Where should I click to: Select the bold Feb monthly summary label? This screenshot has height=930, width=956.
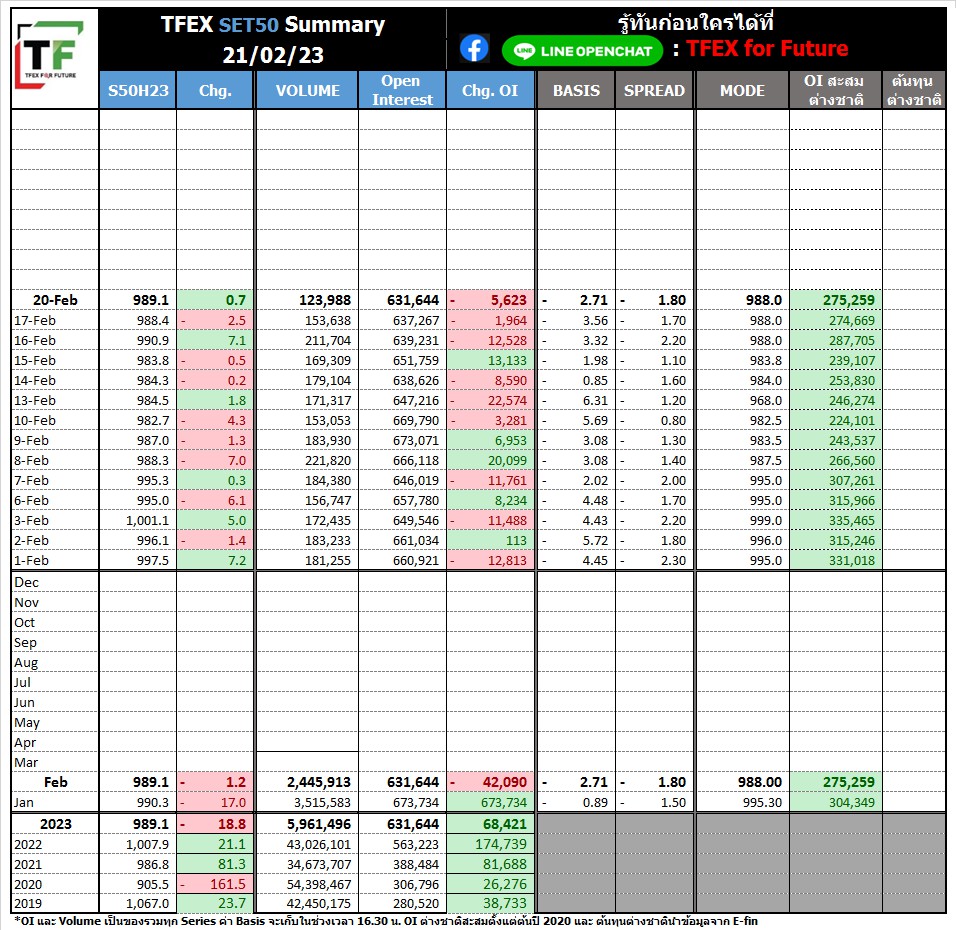pyautogui.click(x=55, y=782)
